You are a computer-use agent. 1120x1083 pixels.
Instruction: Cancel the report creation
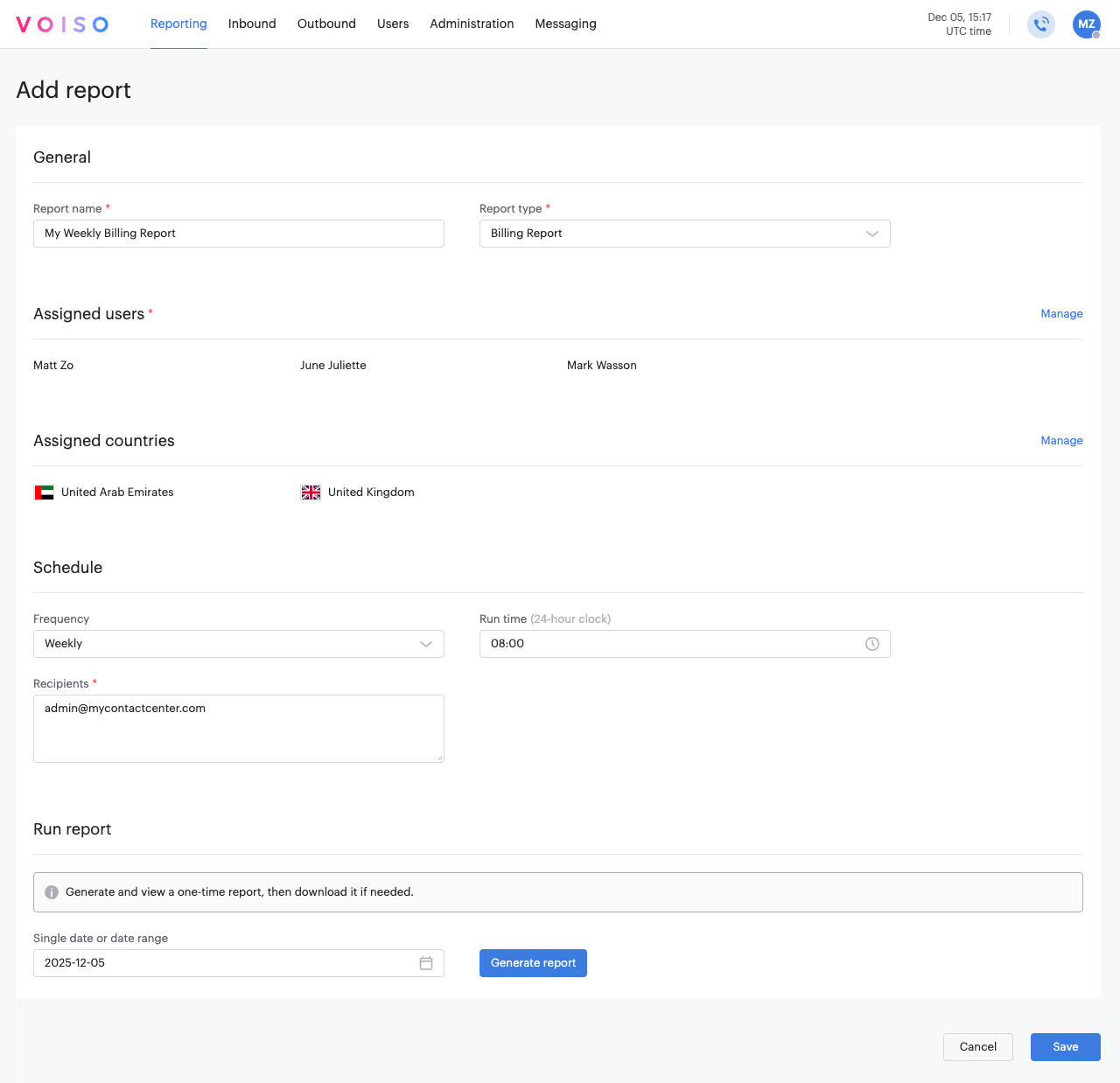[x=977, y=1046]
